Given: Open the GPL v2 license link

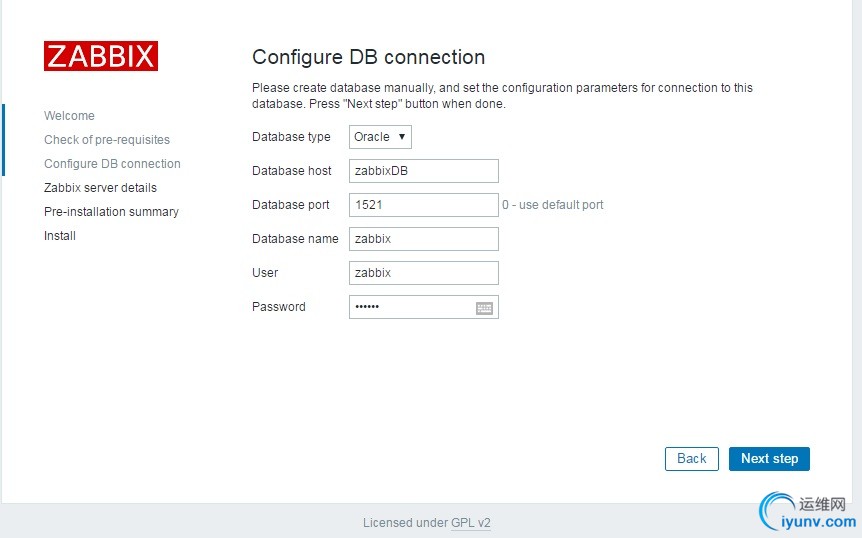Looking at the screenshot, I should [x=471, y=523].
